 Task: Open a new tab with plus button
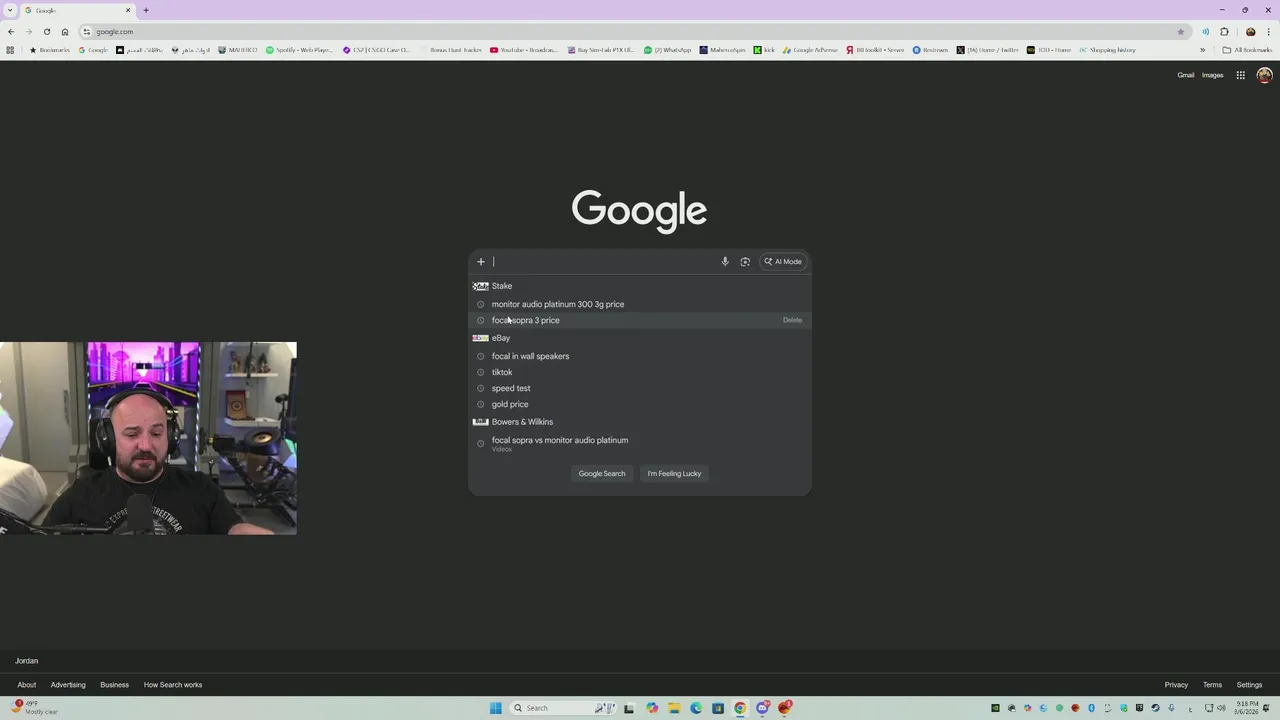pos(146,10)
